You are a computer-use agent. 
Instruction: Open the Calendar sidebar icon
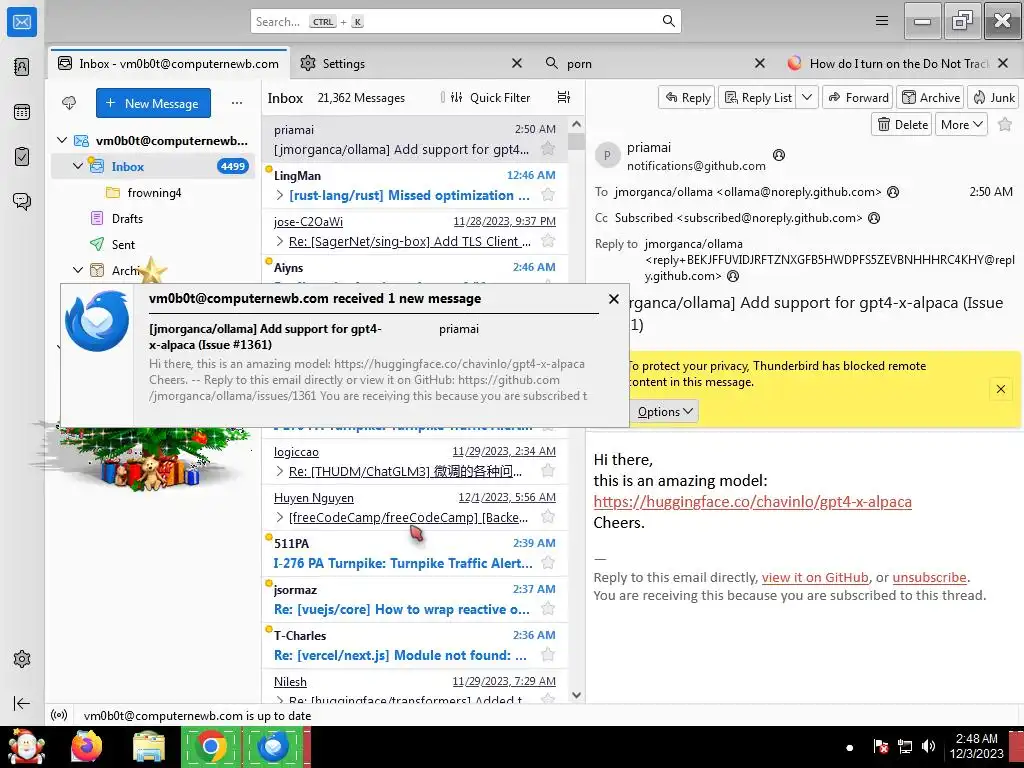(22, 112)
